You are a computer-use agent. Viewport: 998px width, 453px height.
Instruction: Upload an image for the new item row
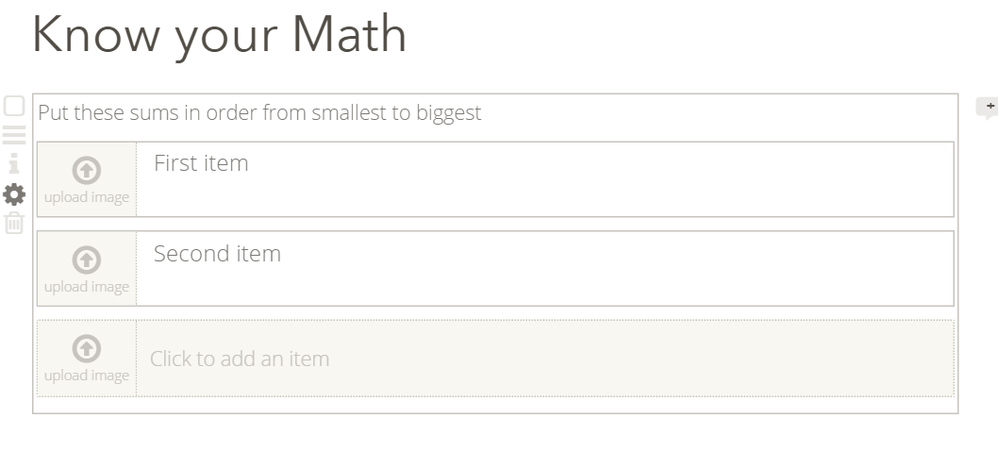[x=87, y=349]
